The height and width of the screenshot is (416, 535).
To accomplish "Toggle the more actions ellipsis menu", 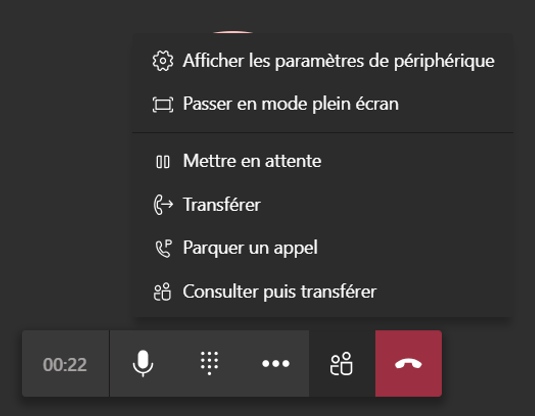I will (x=276, y=363).
